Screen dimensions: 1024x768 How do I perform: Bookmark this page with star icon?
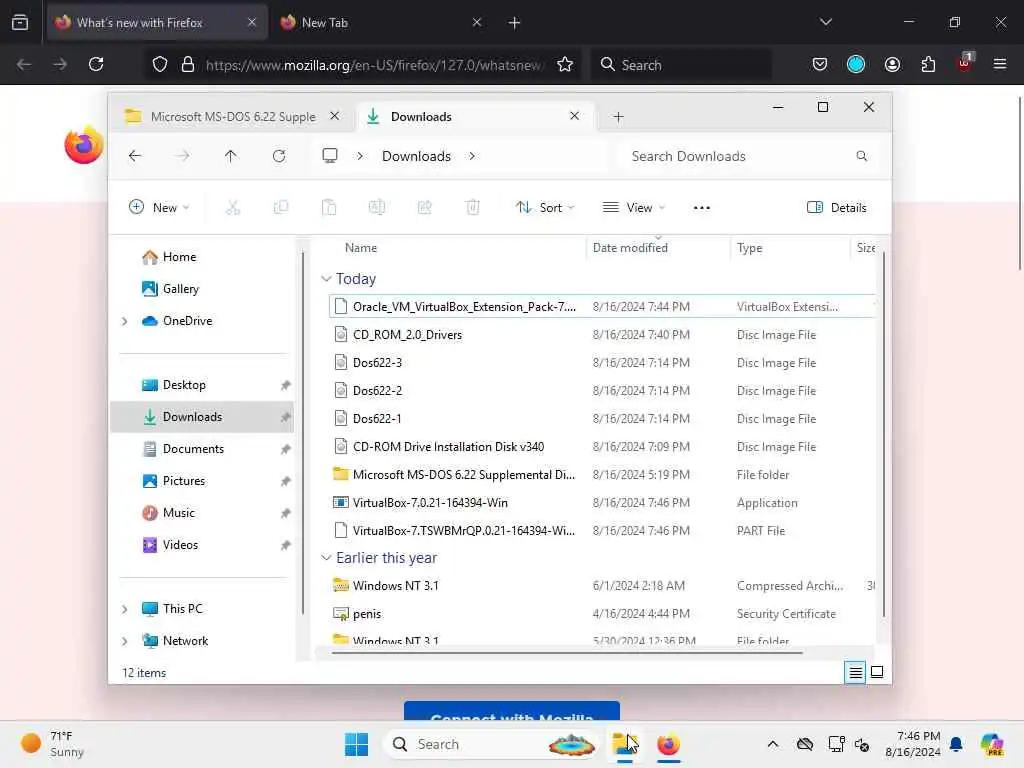click(x=565, y=64)
